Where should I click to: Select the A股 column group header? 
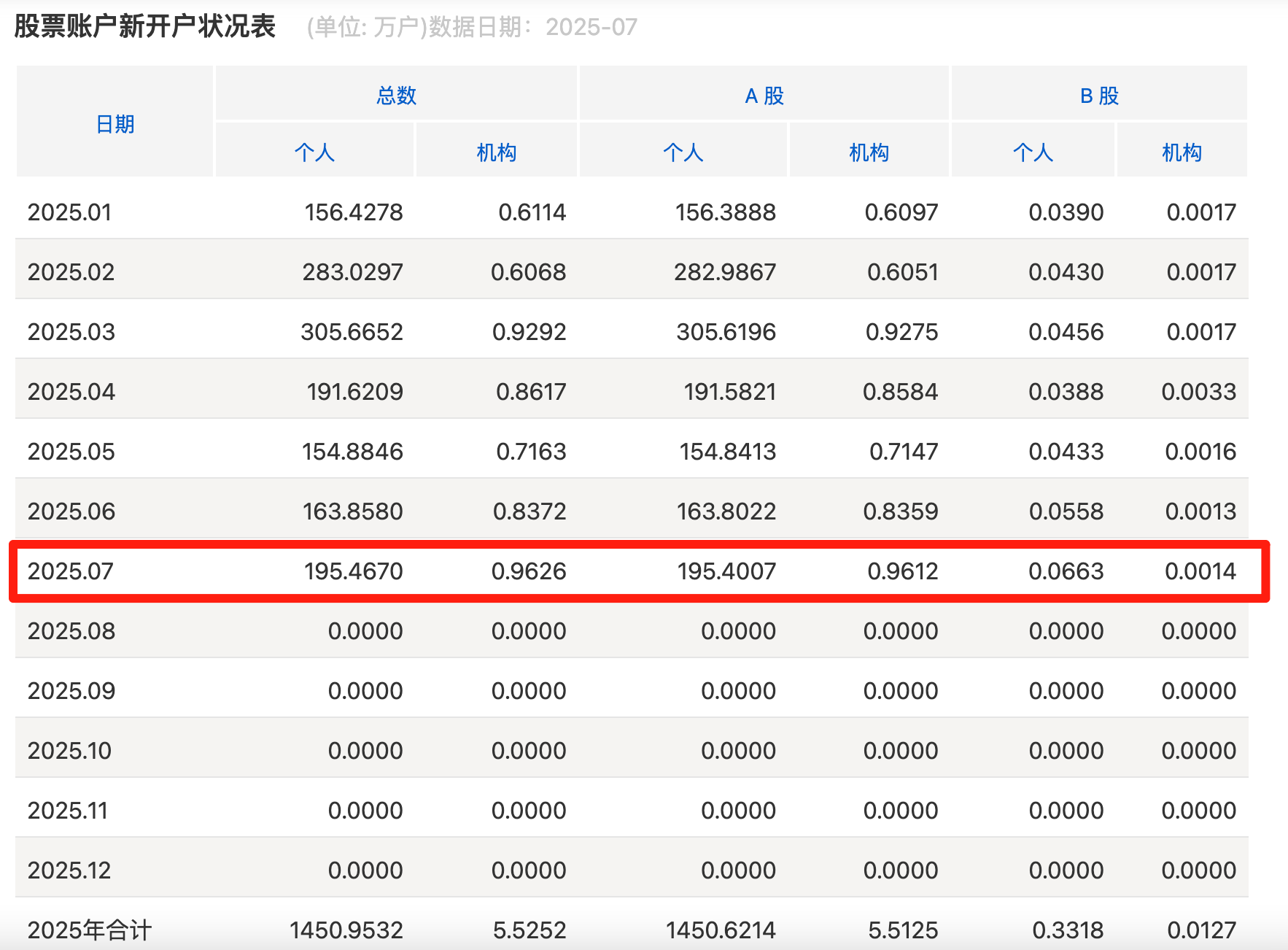pos(764,93)
